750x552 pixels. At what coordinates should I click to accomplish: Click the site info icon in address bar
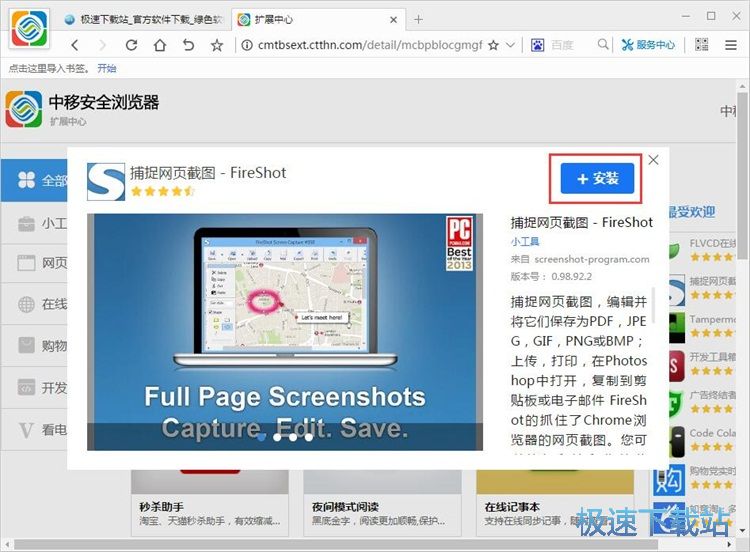246,45
